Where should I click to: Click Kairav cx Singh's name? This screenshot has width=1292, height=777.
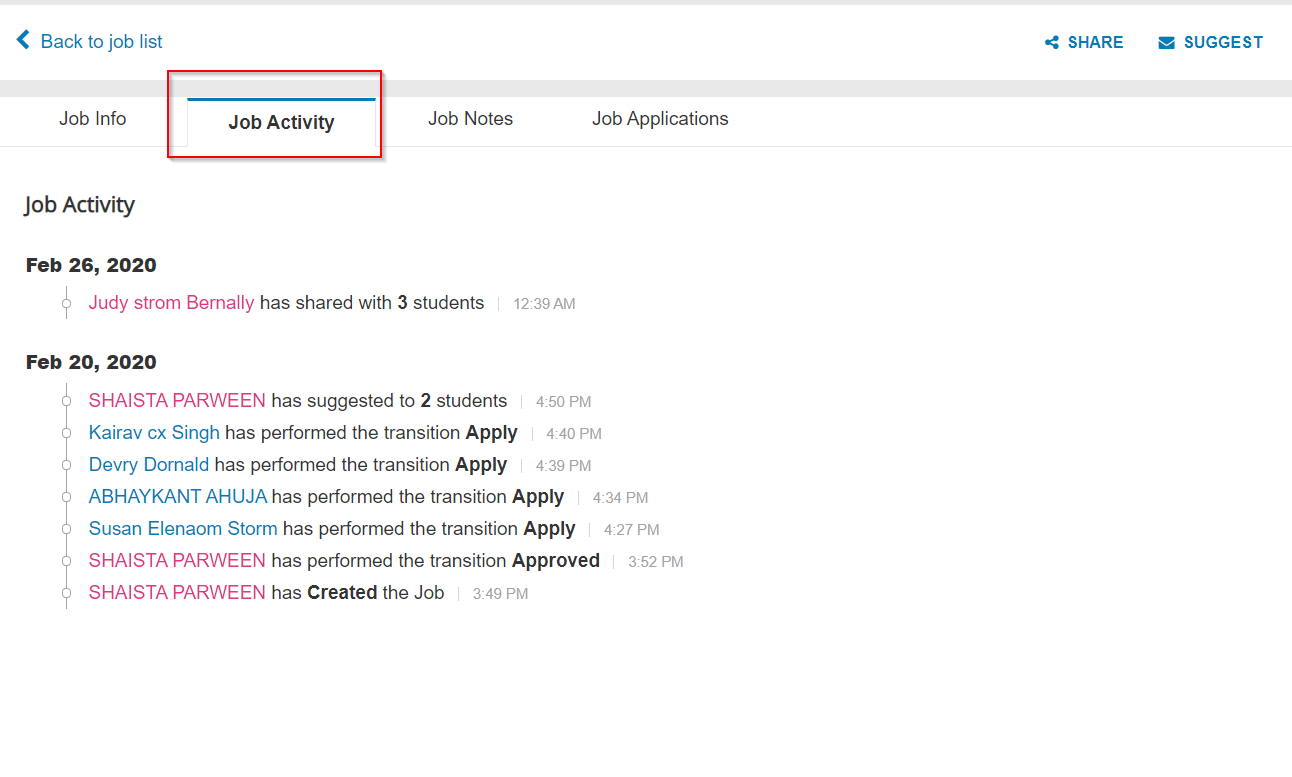point(154,433)
